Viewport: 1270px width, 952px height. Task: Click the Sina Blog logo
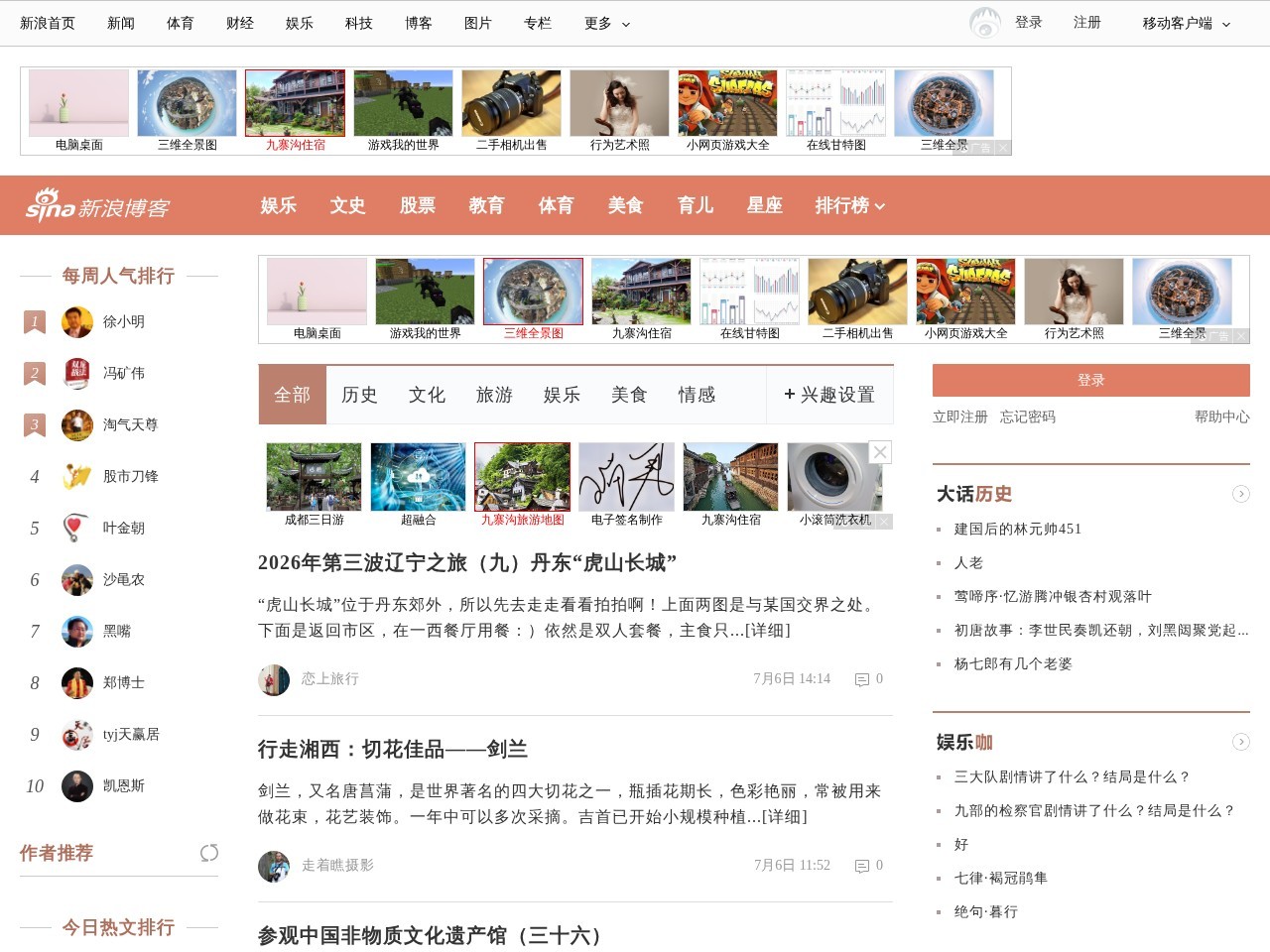tap(97, 205)
